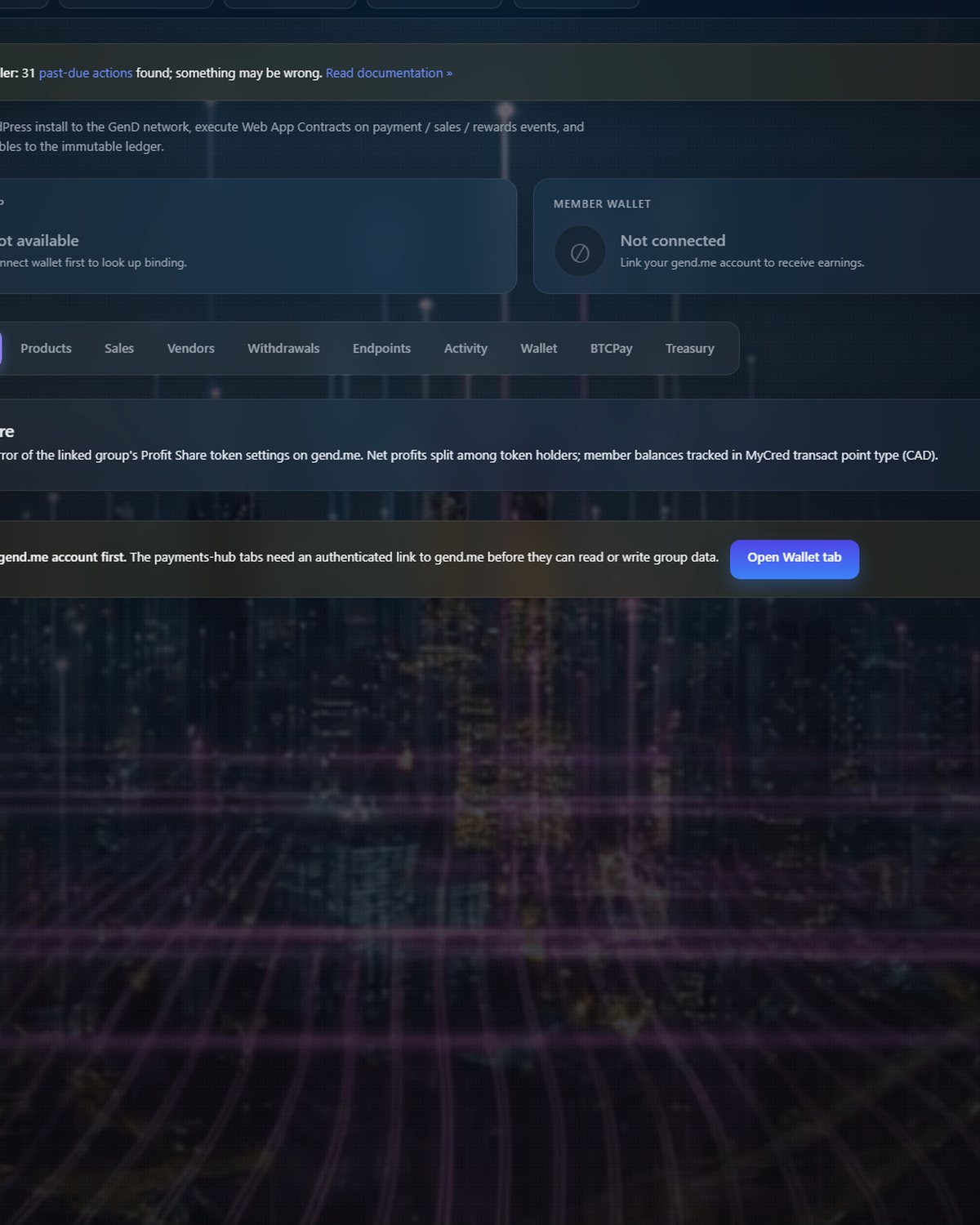
Task: Click 'Link your gend.me account to receive earnings.'
Action: pos(742,263)
